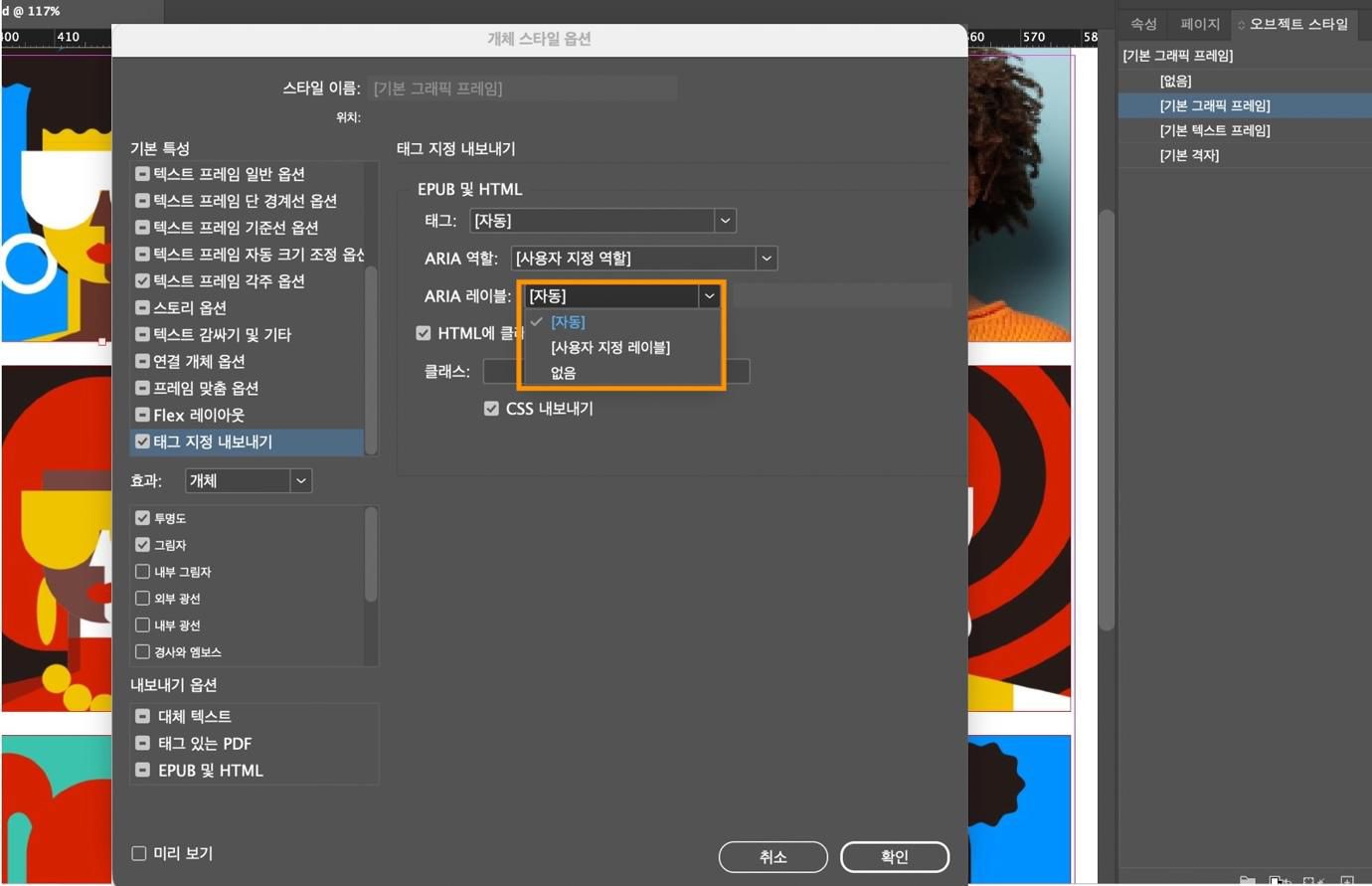Image resolution: width=1372 pixels, height=886 pixels.
Task: Enable 미리 보기 checkbox
Action: pos(139,853)
